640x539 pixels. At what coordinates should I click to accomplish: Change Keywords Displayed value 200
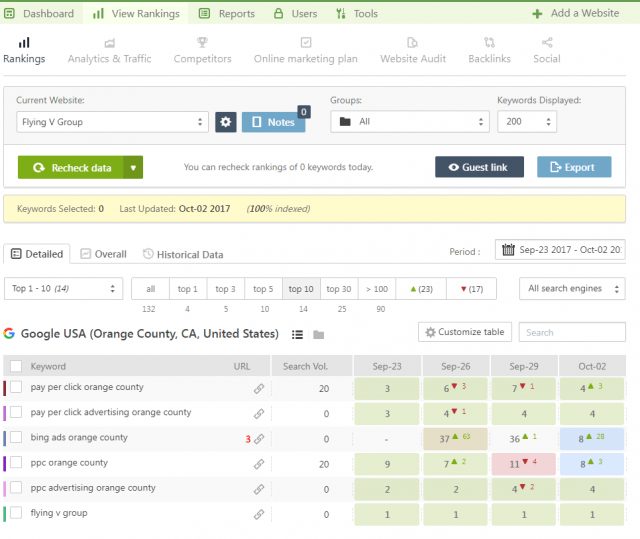point(527,122)
